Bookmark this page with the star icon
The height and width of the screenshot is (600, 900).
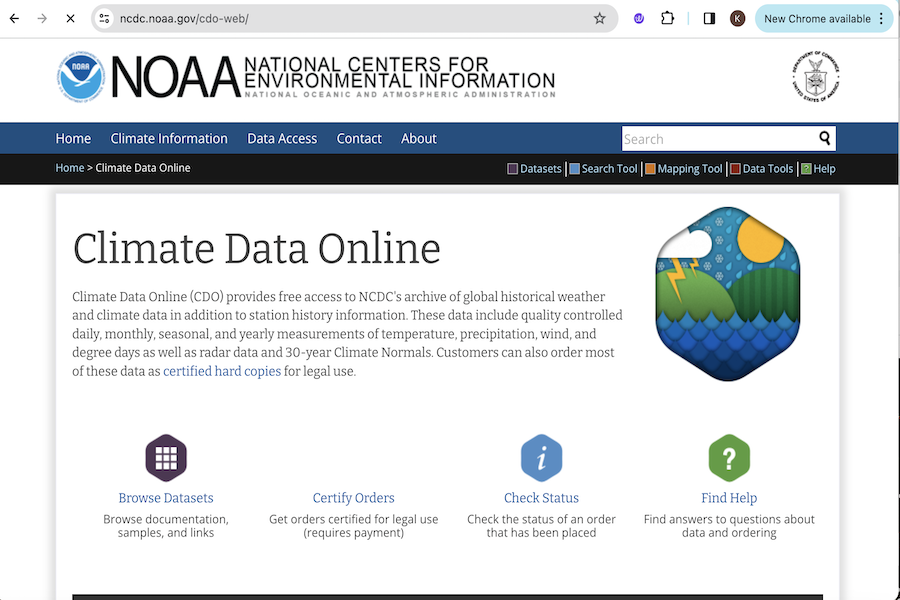coord(599,18)
